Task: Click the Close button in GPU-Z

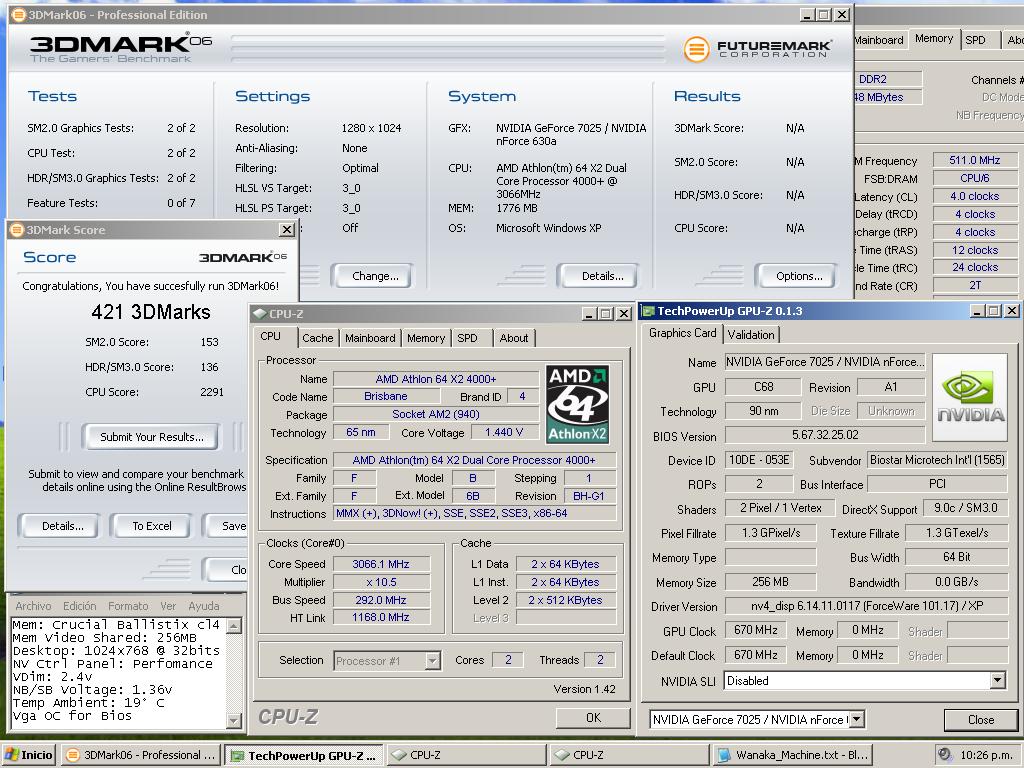Action: point(981,720)
